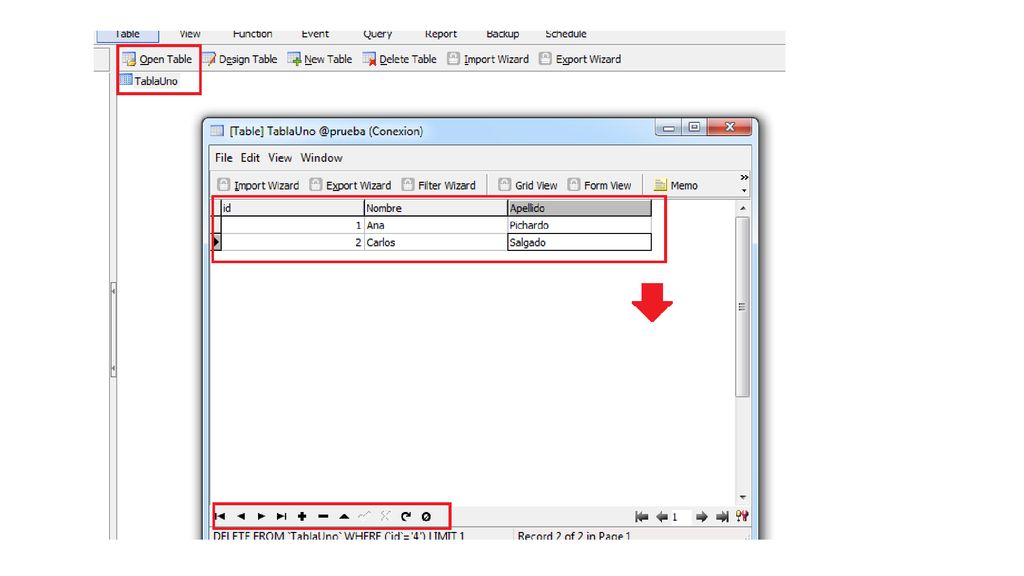Add a new record with the plus icon
This screenshot has width=1024, height=576.
coord(302,517)
